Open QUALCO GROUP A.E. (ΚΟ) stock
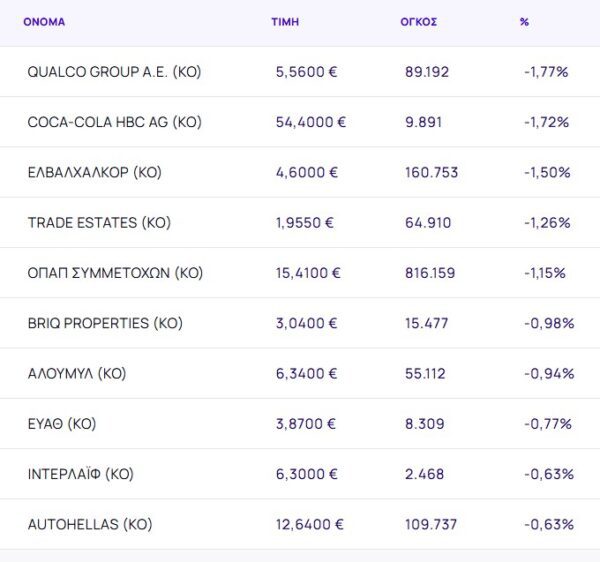This screenshot has width=600, height=562. click(x=115, y=72)
